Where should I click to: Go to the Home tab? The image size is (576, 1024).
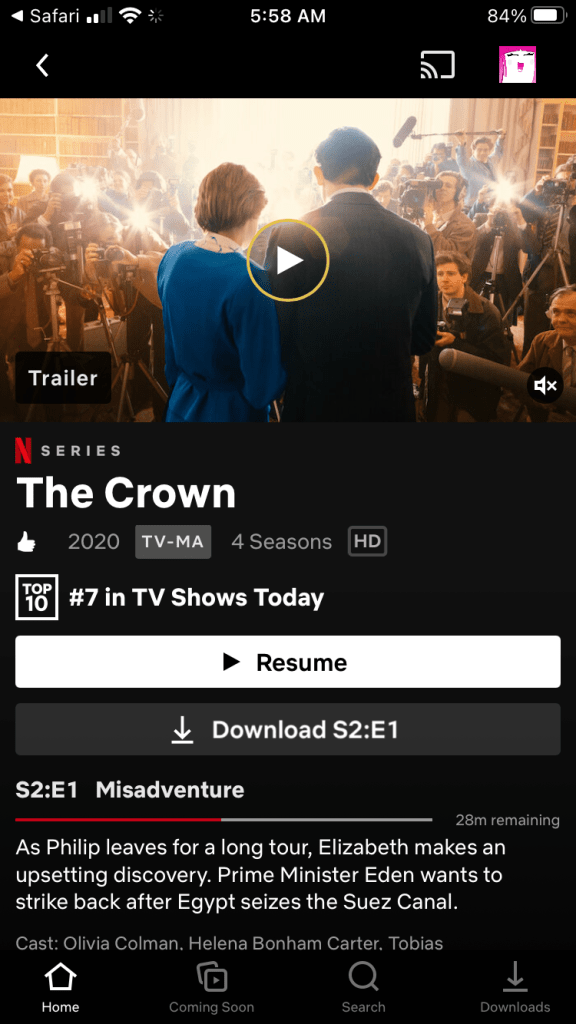coord(60,987)
